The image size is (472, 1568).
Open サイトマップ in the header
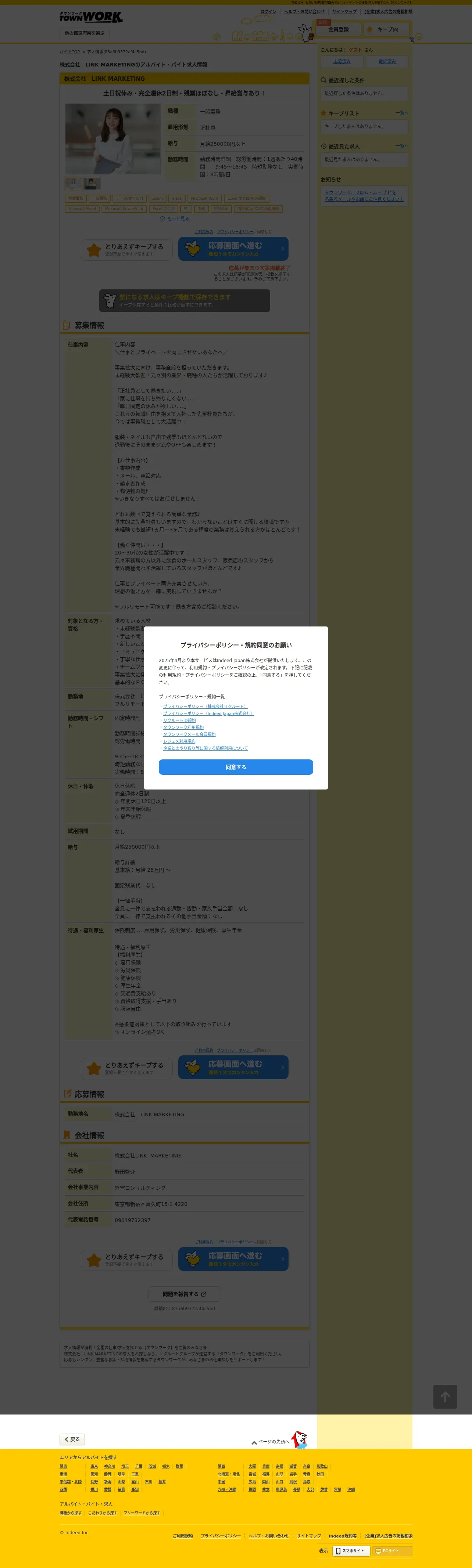click(345, 11)
